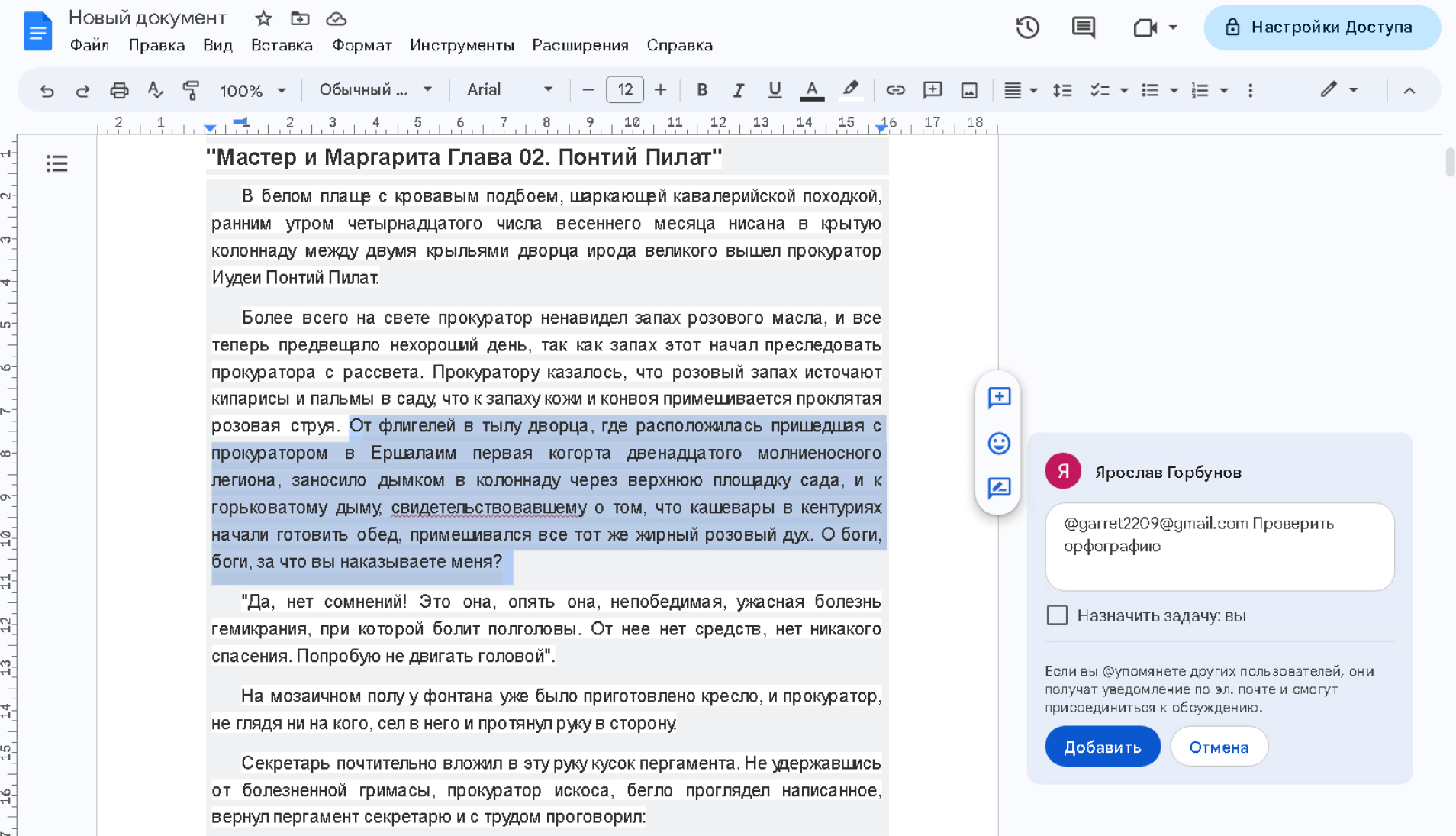
Task: Open the zoom 100% dropdown
Action: 253,90
